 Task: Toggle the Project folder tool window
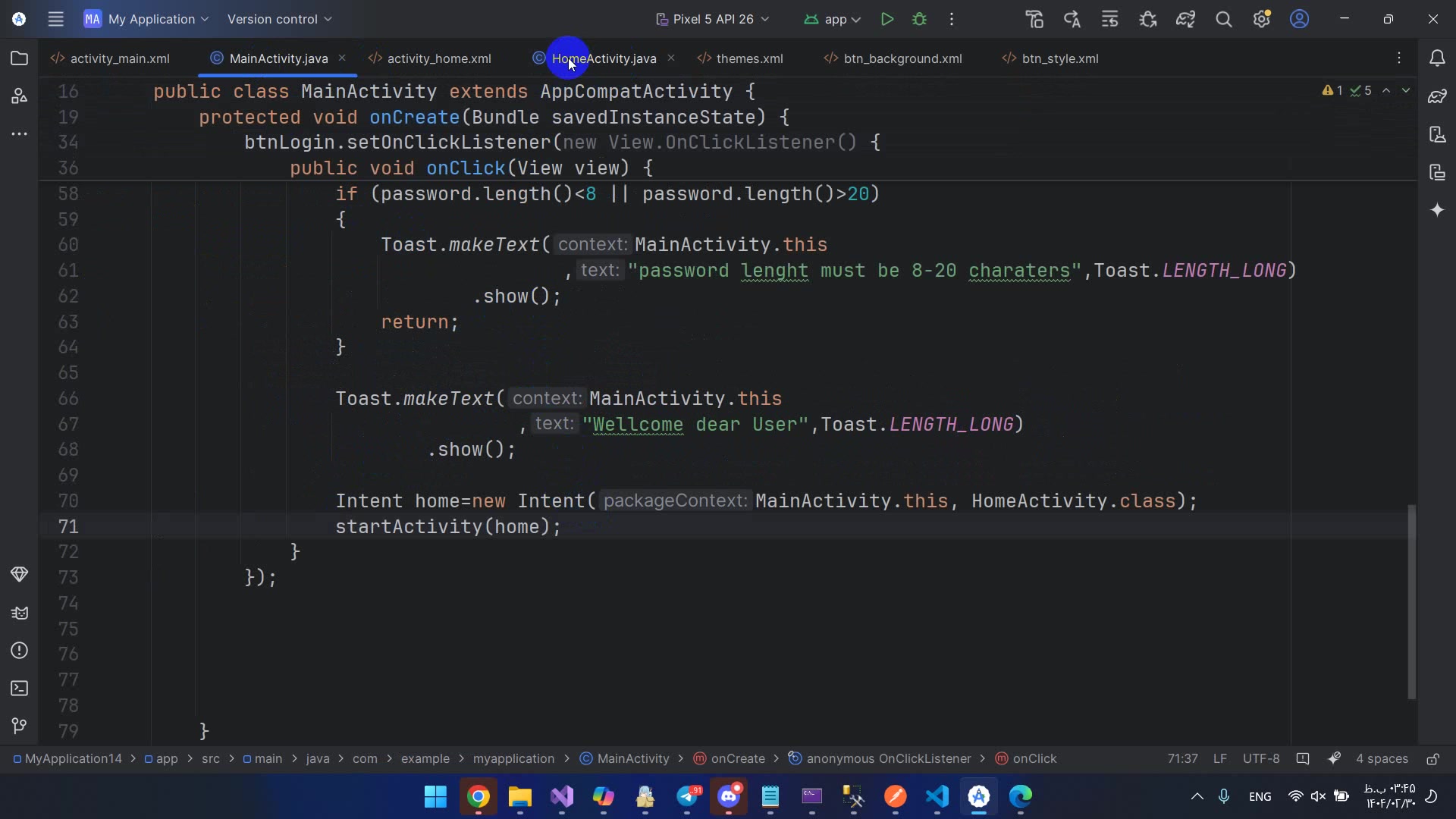(x=20, y=58)
